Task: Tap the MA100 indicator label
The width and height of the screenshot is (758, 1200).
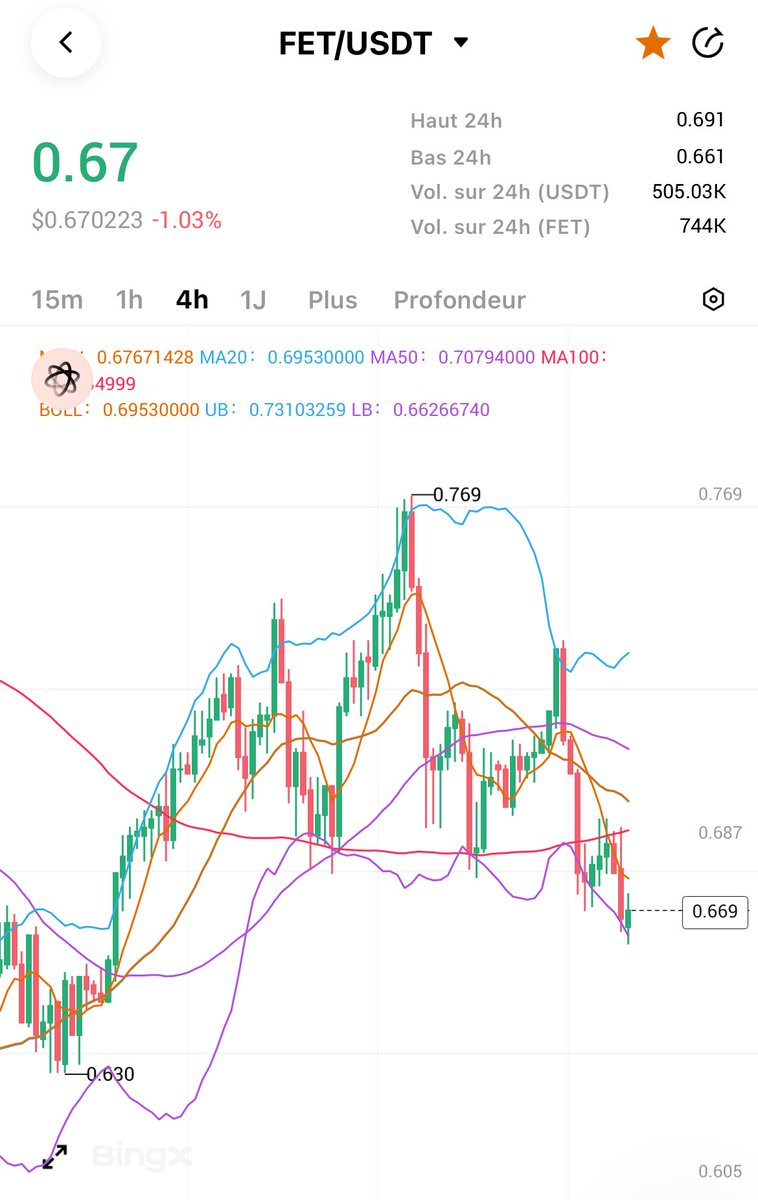Action: 575,357
